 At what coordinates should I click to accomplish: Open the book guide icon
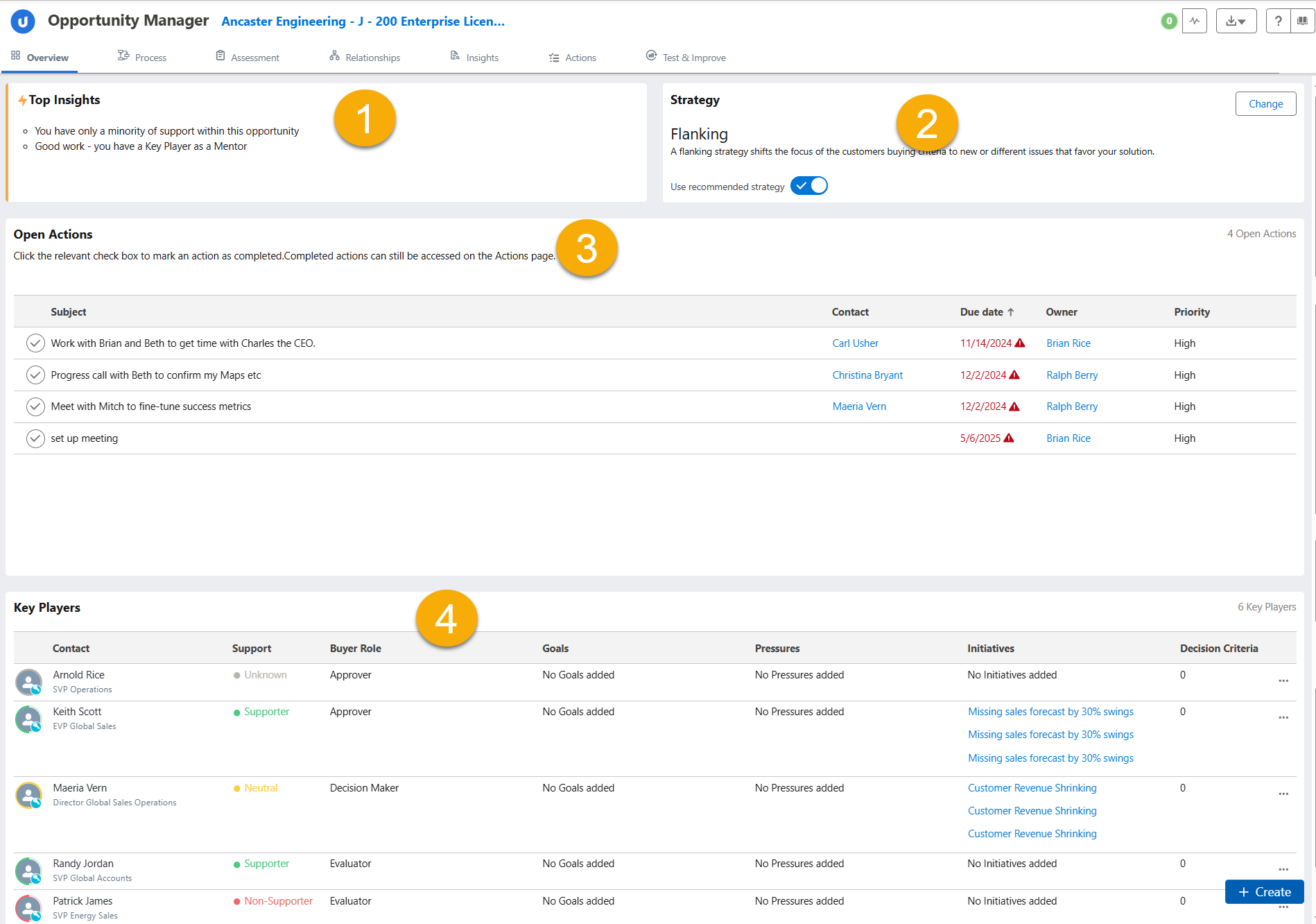(1302, 21)
